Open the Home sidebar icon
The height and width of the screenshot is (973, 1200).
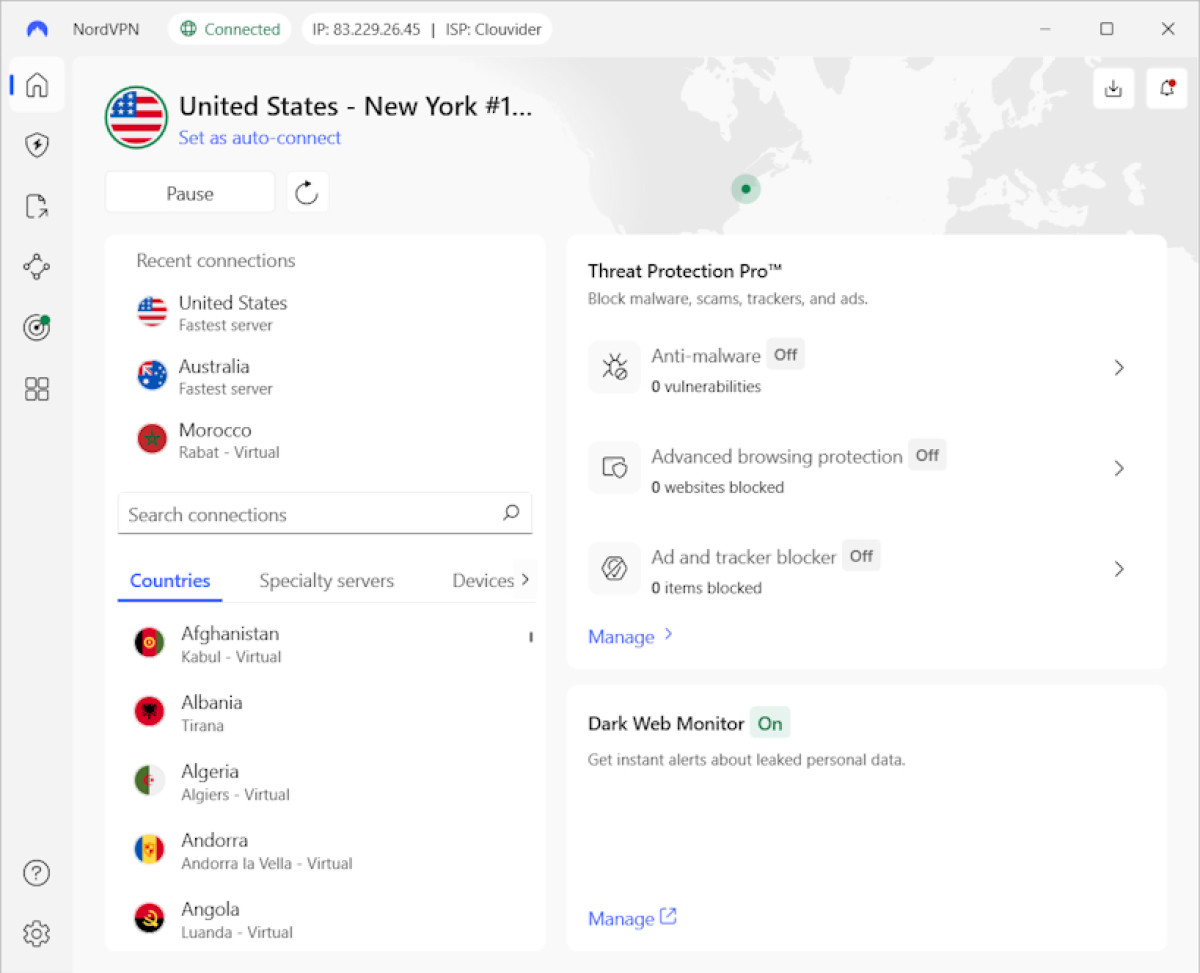point(37,85)
